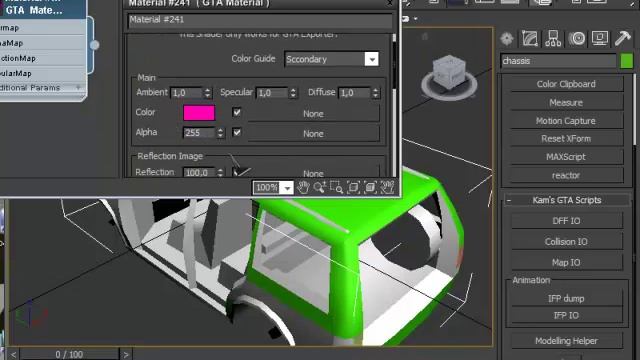Click the Ambient 1,0 value field
This screenshot has width=640, height=360.
187,93
